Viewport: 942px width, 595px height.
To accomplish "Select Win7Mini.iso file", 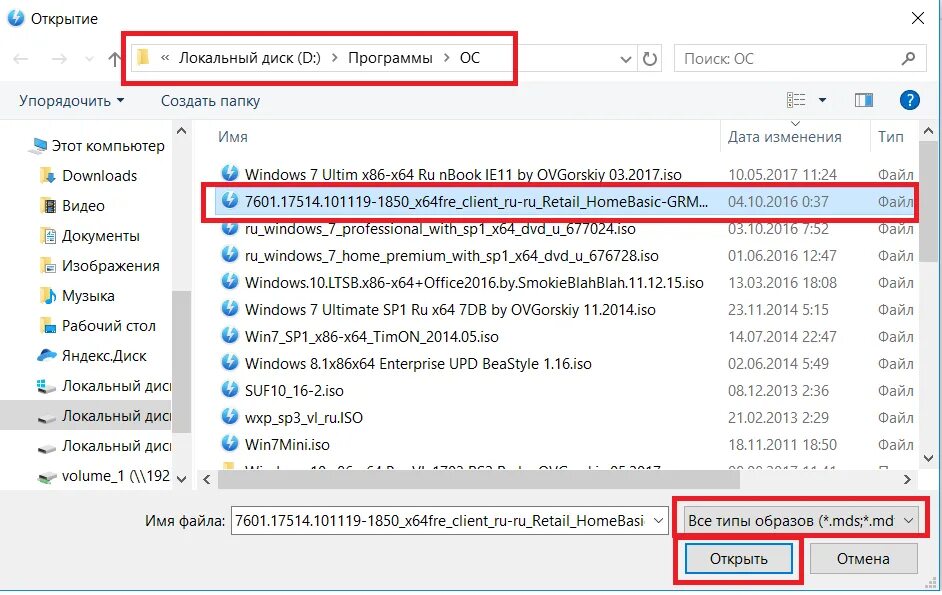I will coord(287,445).
